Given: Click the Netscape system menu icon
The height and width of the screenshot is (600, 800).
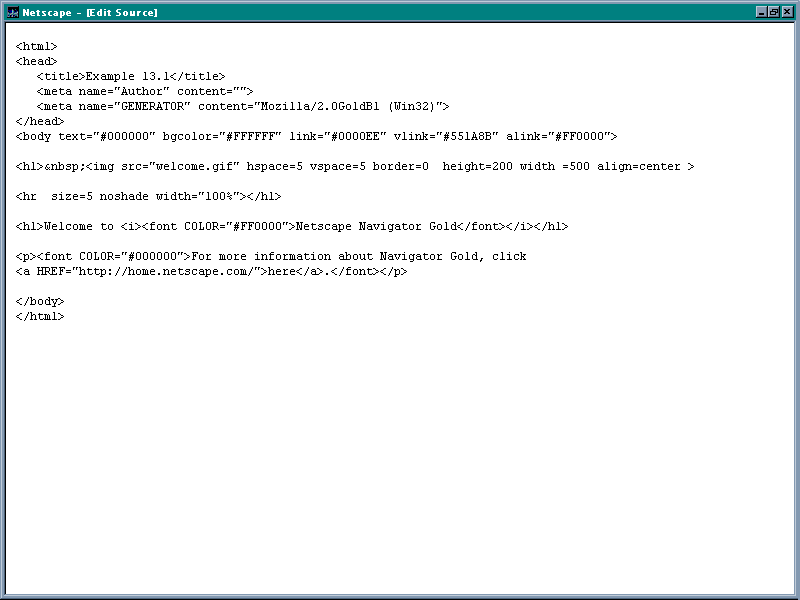Looking at the screenshot, I should (x=12, y=12).
